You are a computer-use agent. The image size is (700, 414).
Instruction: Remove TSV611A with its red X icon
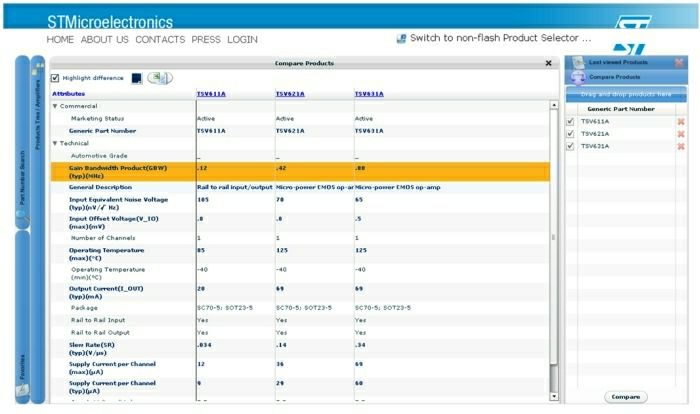click(x=681, y=121)
